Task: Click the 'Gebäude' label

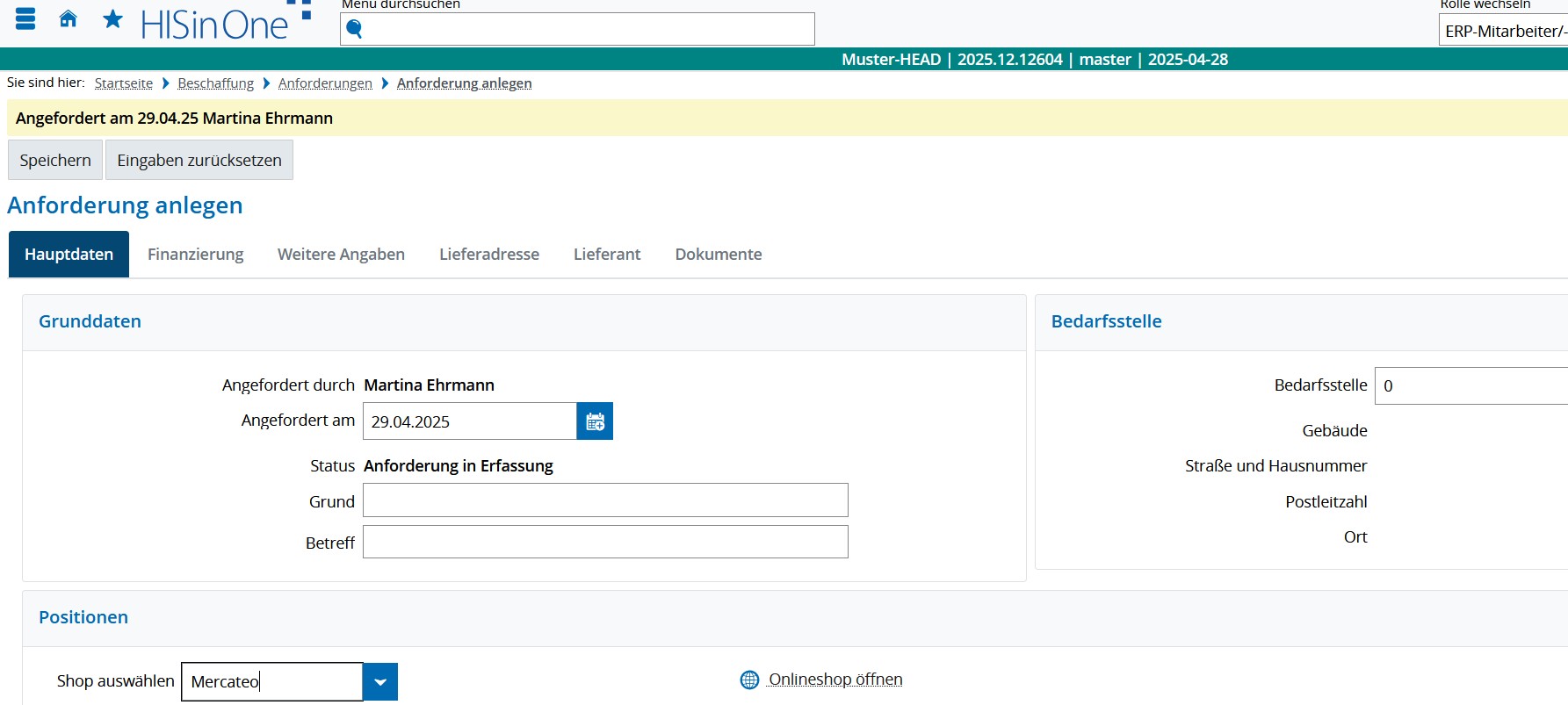Action: [x=1334, y=430]
